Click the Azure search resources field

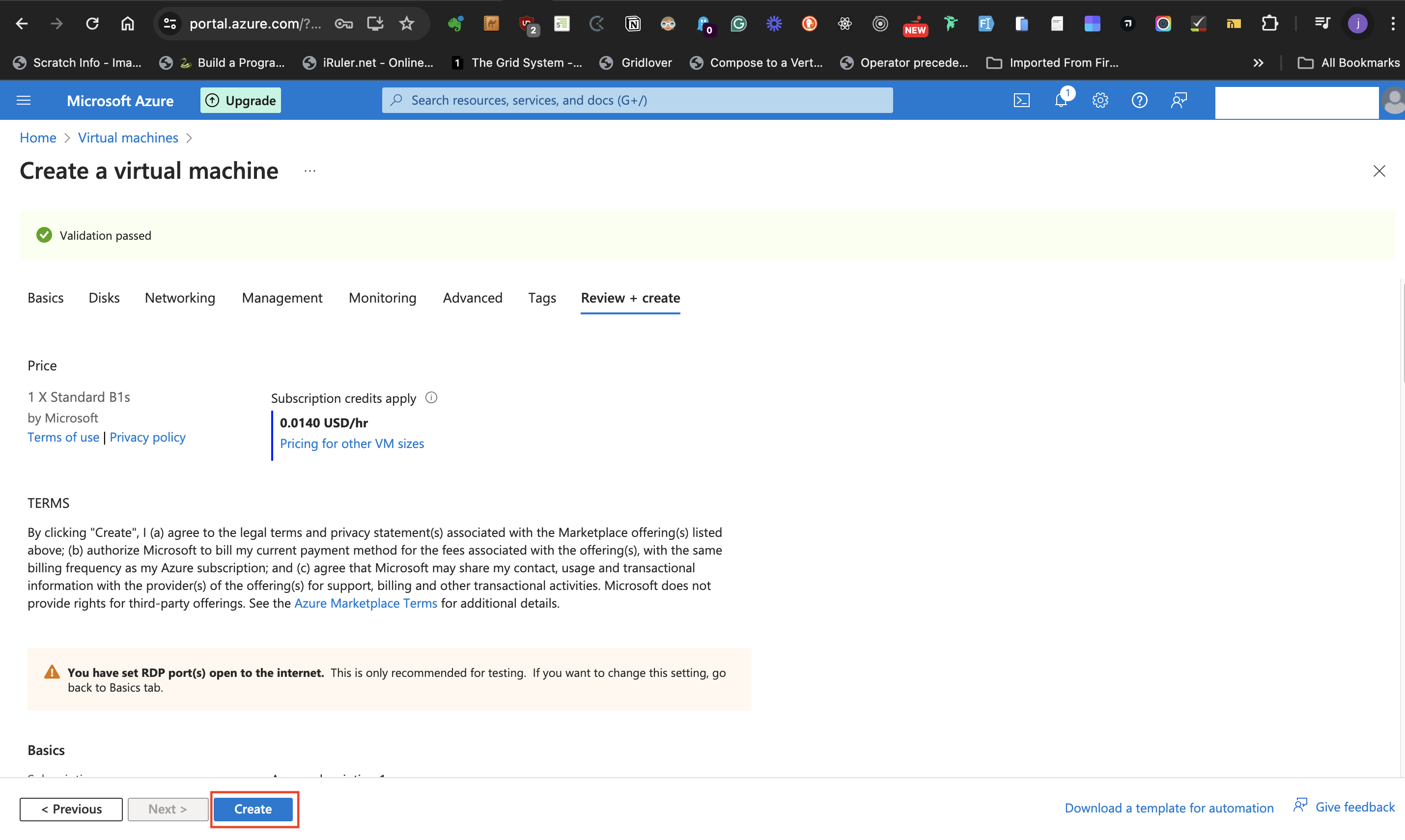point(637,100)
